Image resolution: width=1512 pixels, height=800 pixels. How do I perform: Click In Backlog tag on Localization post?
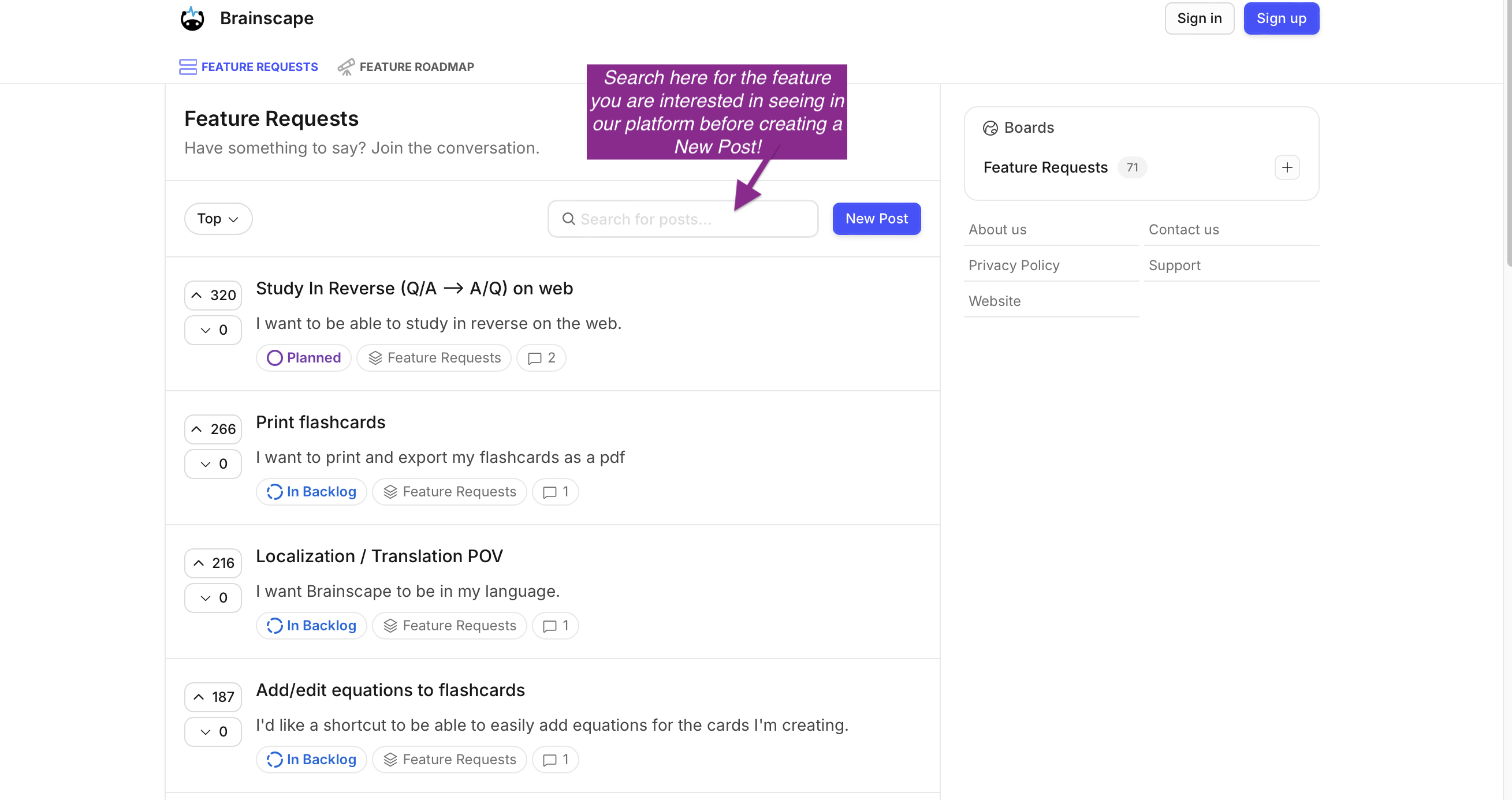click(311, 626)
